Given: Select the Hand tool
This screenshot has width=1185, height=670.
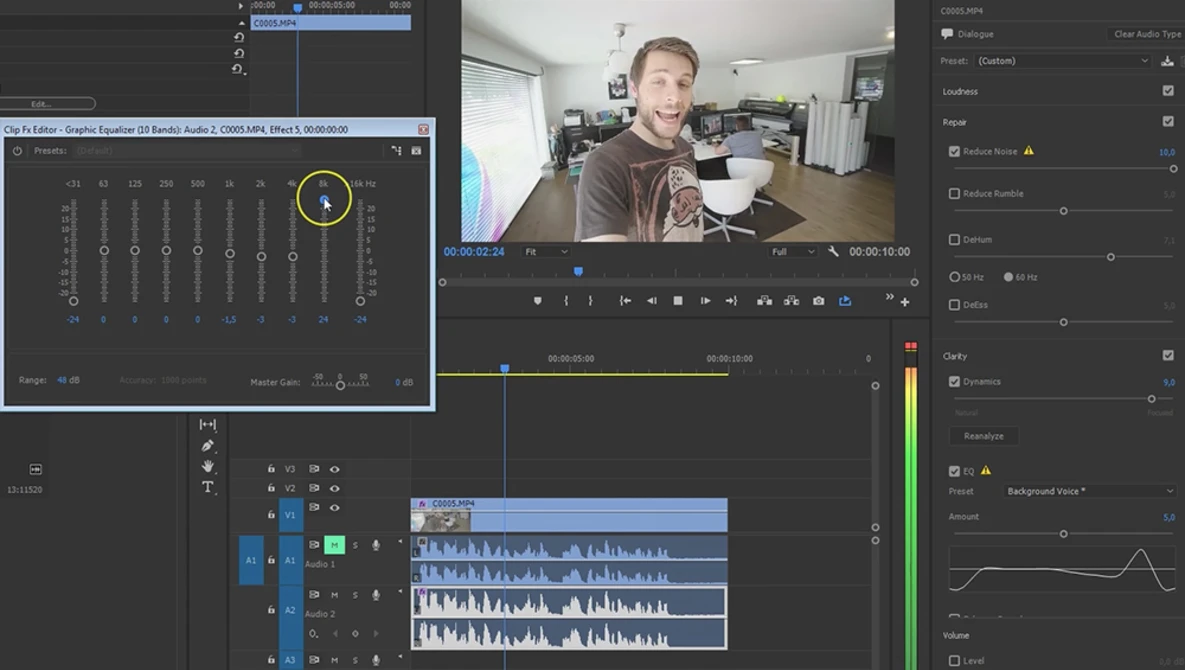Looking at the screenshot, I should click(x=207, y=466).
